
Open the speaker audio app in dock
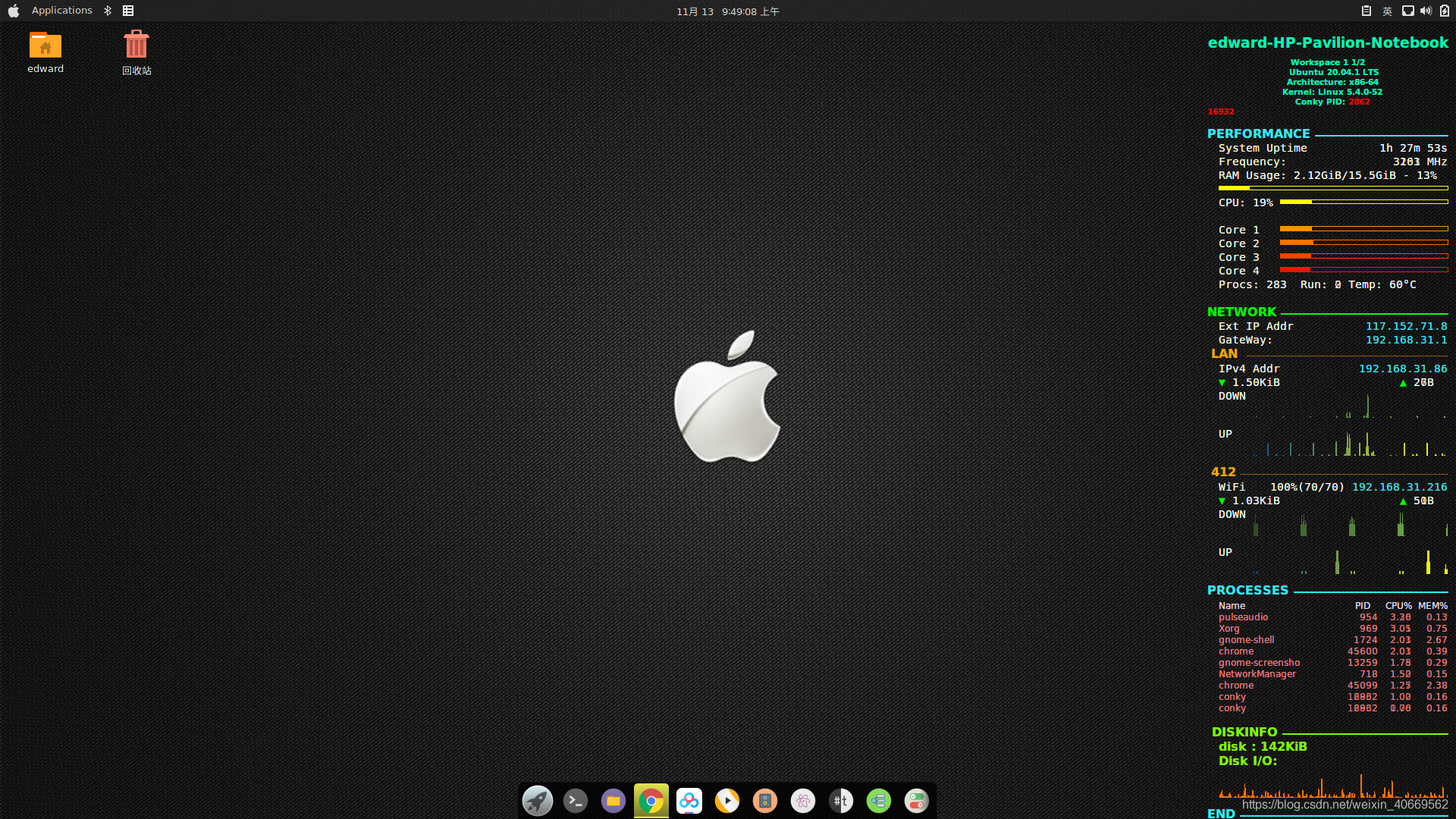[x=765, y=801]
